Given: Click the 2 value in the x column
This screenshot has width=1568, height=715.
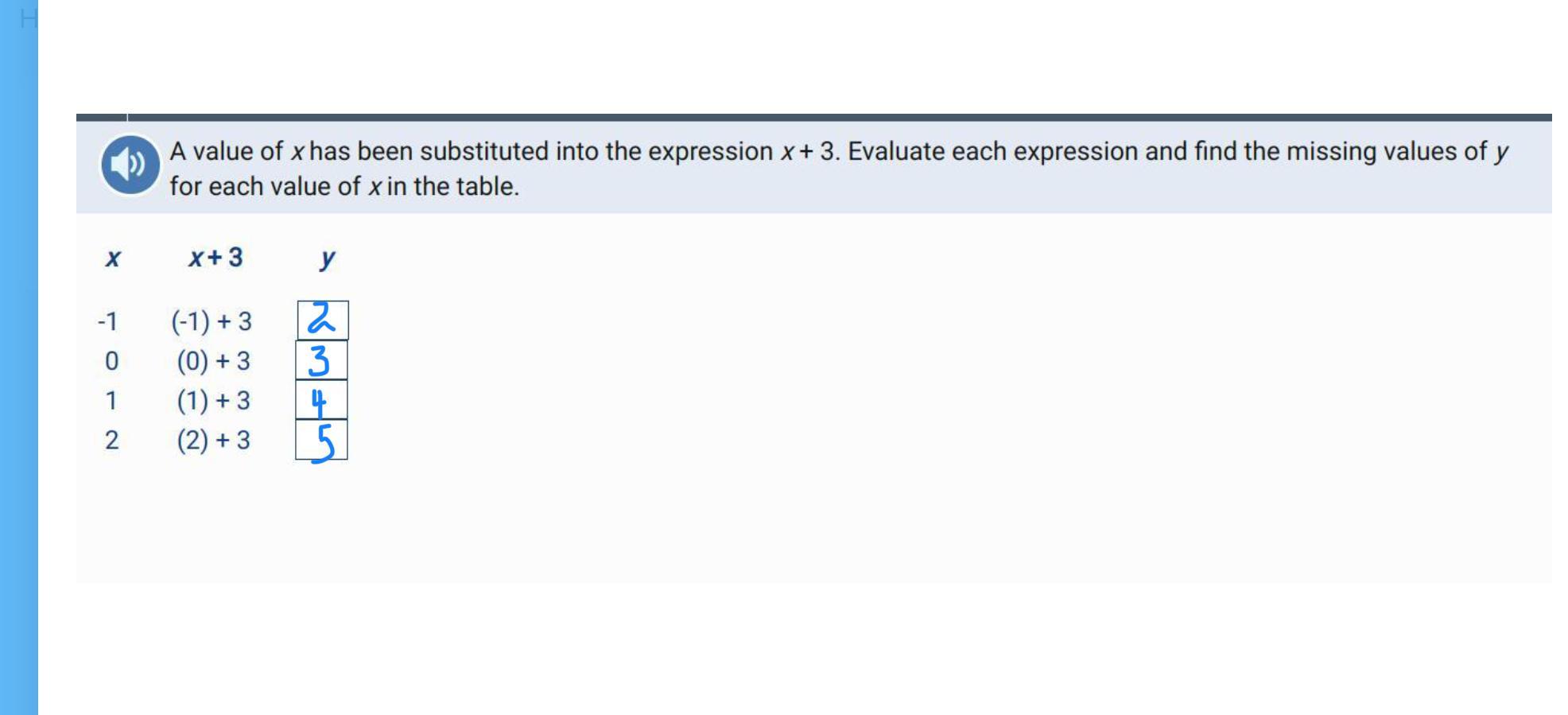Looking at the screenshot, I should click(111, 440).
